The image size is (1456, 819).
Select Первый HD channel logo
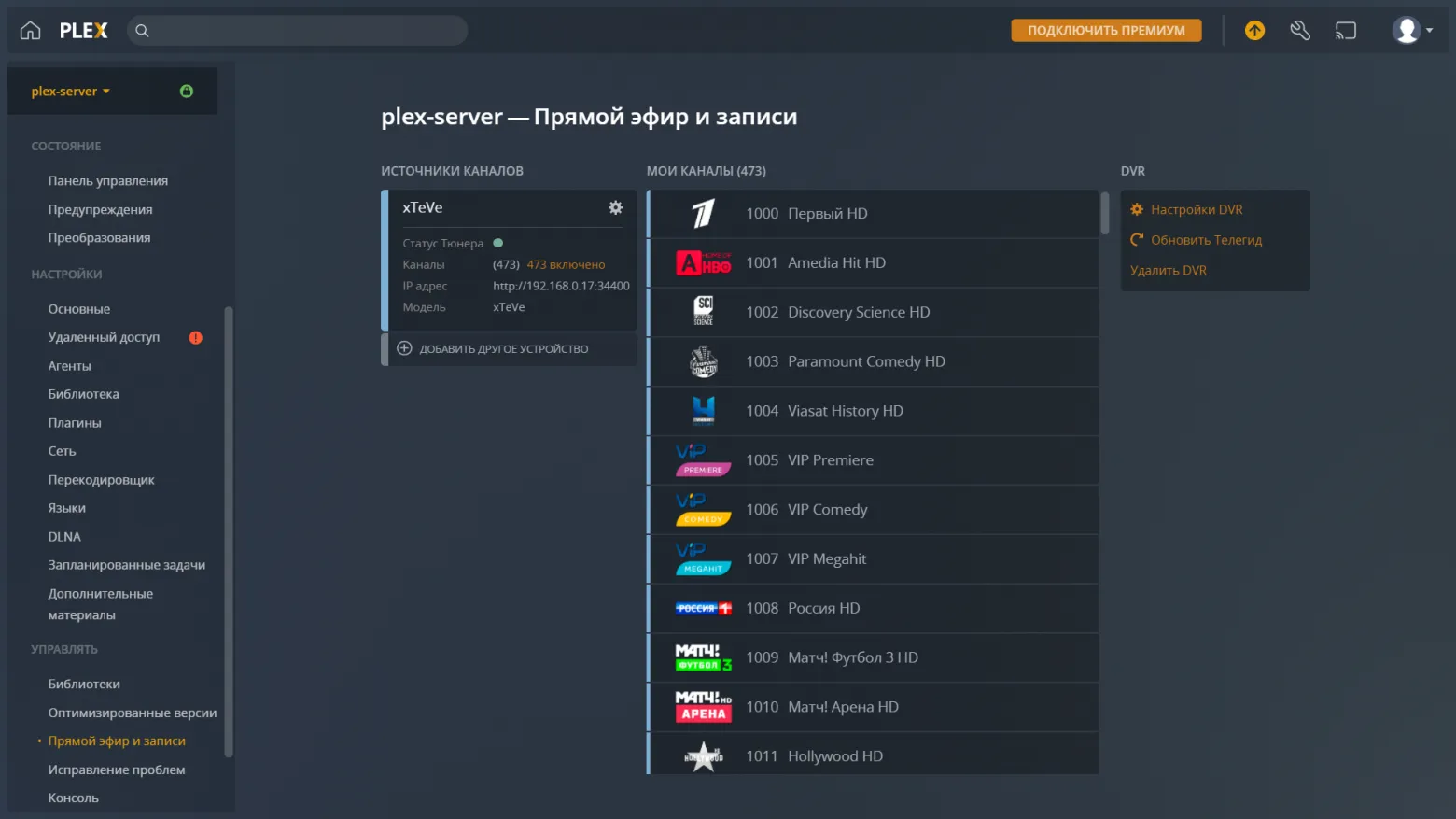point(704,214)
